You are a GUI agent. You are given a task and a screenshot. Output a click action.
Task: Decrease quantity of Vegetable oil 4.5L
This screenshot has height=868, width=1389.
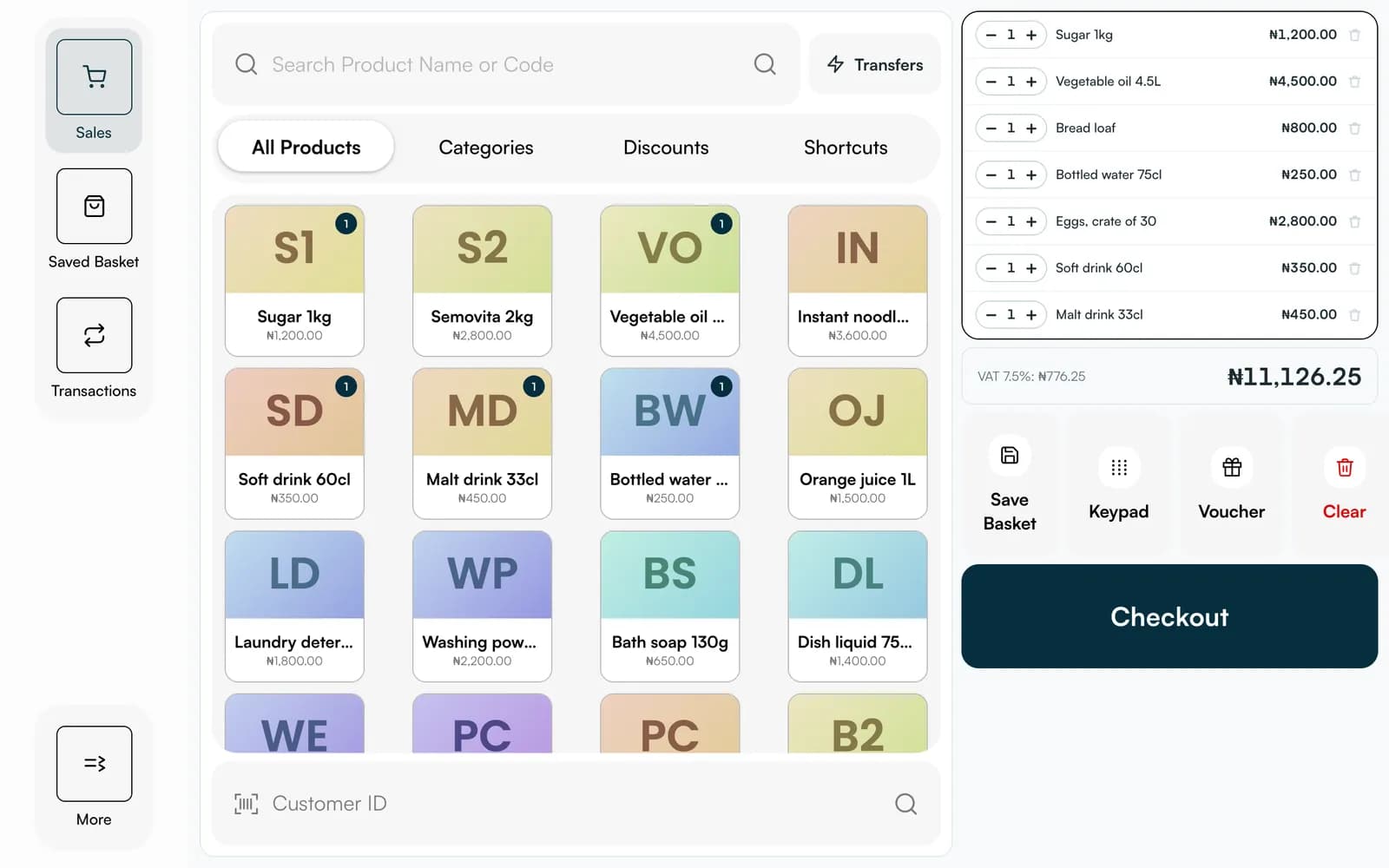(991, 82)
